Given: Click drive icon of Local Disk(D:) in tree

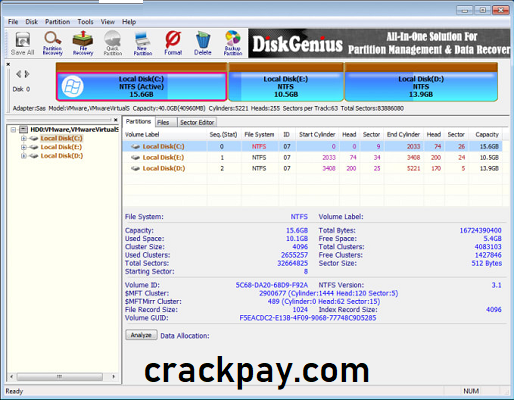Looking at the screenshot, I should [34, 156].
